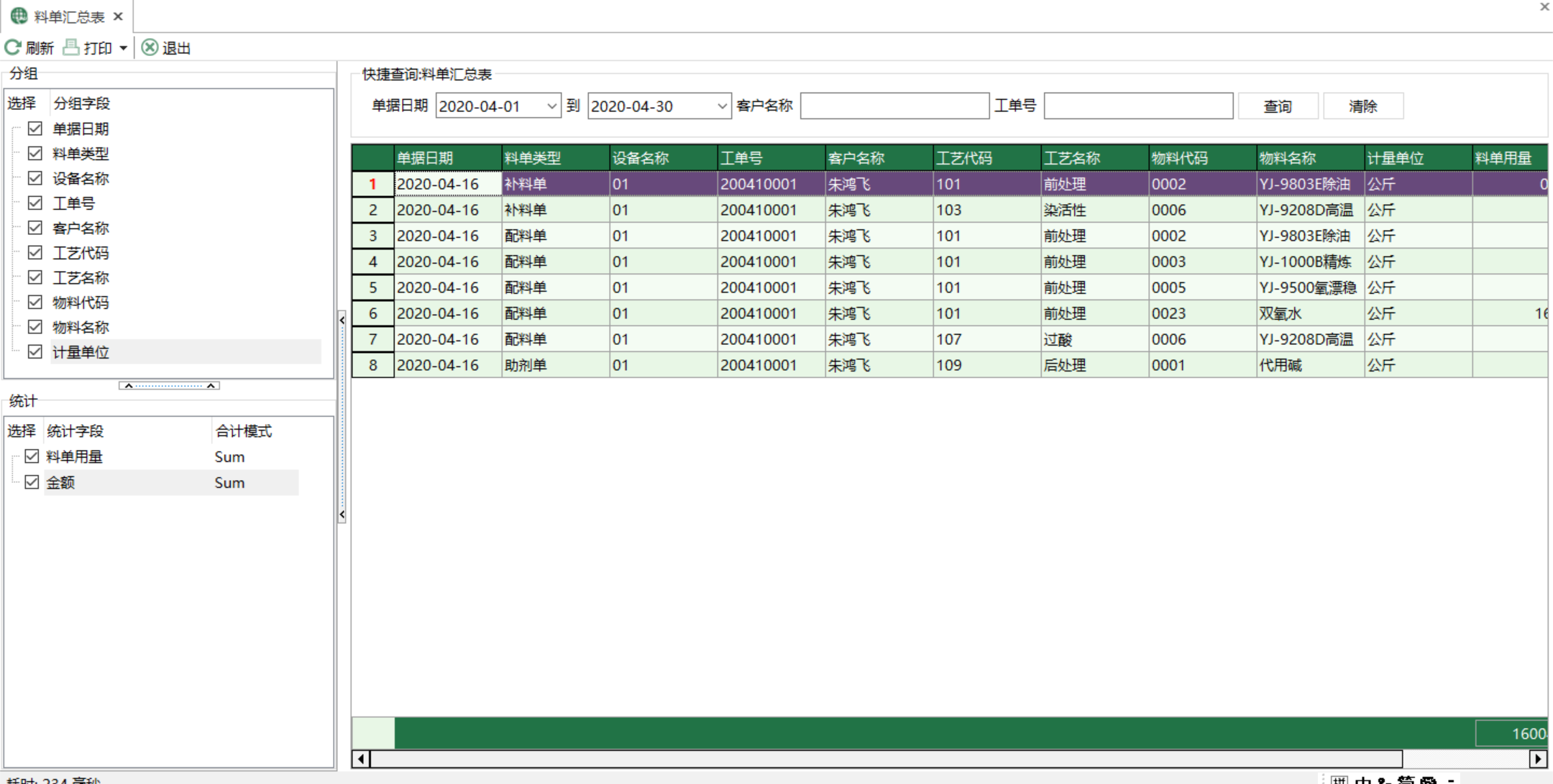This screenshot has width=1553, height=784.
Task: Click 染活性 cell in row 2
Action: [x=1094, y=210]
